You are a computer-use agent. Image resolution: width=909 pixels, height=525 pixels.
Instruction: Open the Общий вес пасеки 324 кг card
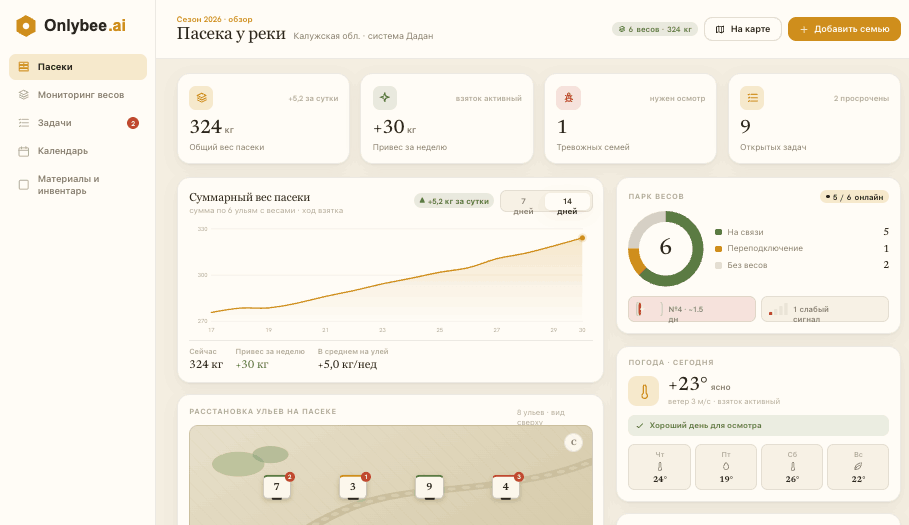point(263,119)
